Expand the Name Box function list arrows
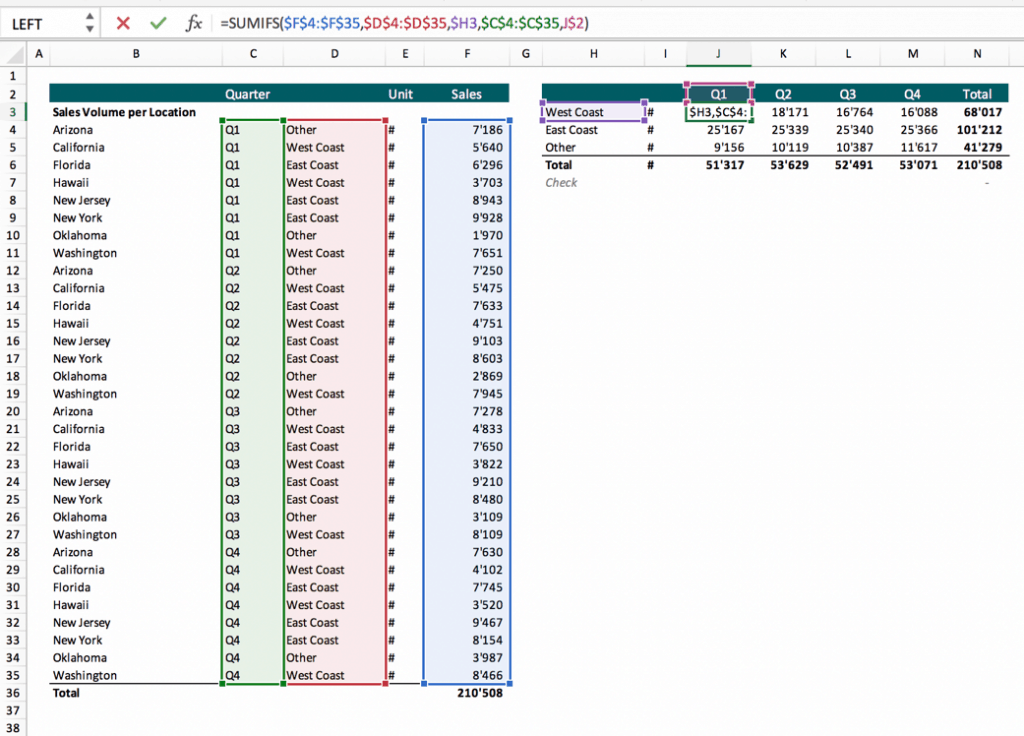Viewport: 1024px width, 736px height. pyautogui.click(x=89, y=24)
